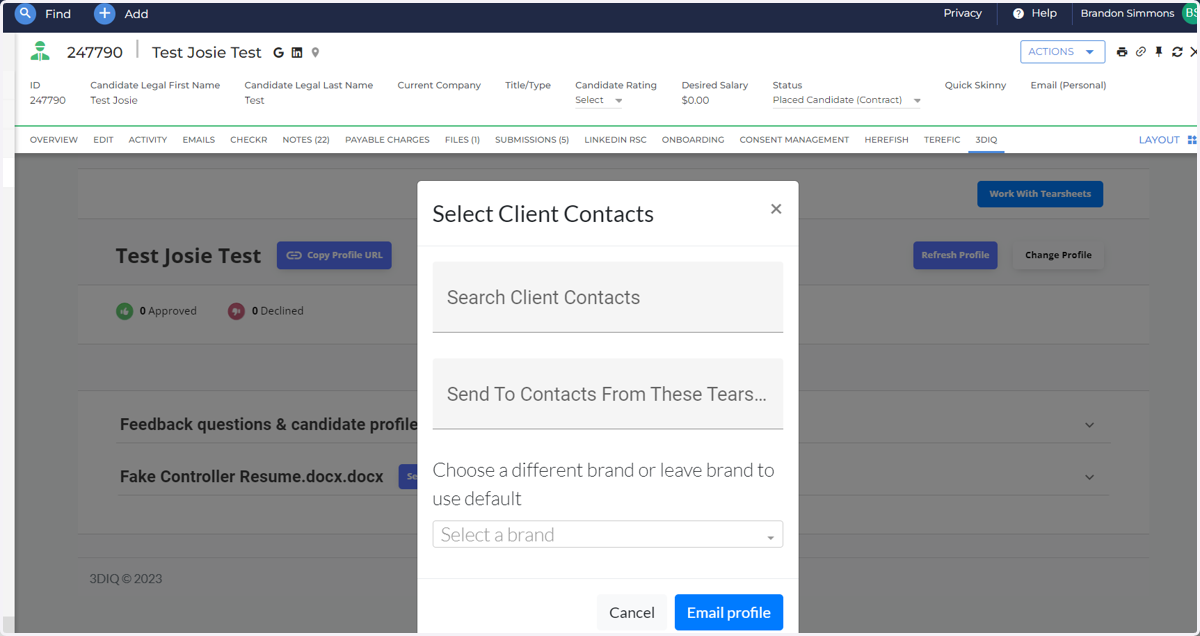
Task: Switch to the FILES (1) tab
Action: [462, 140]
